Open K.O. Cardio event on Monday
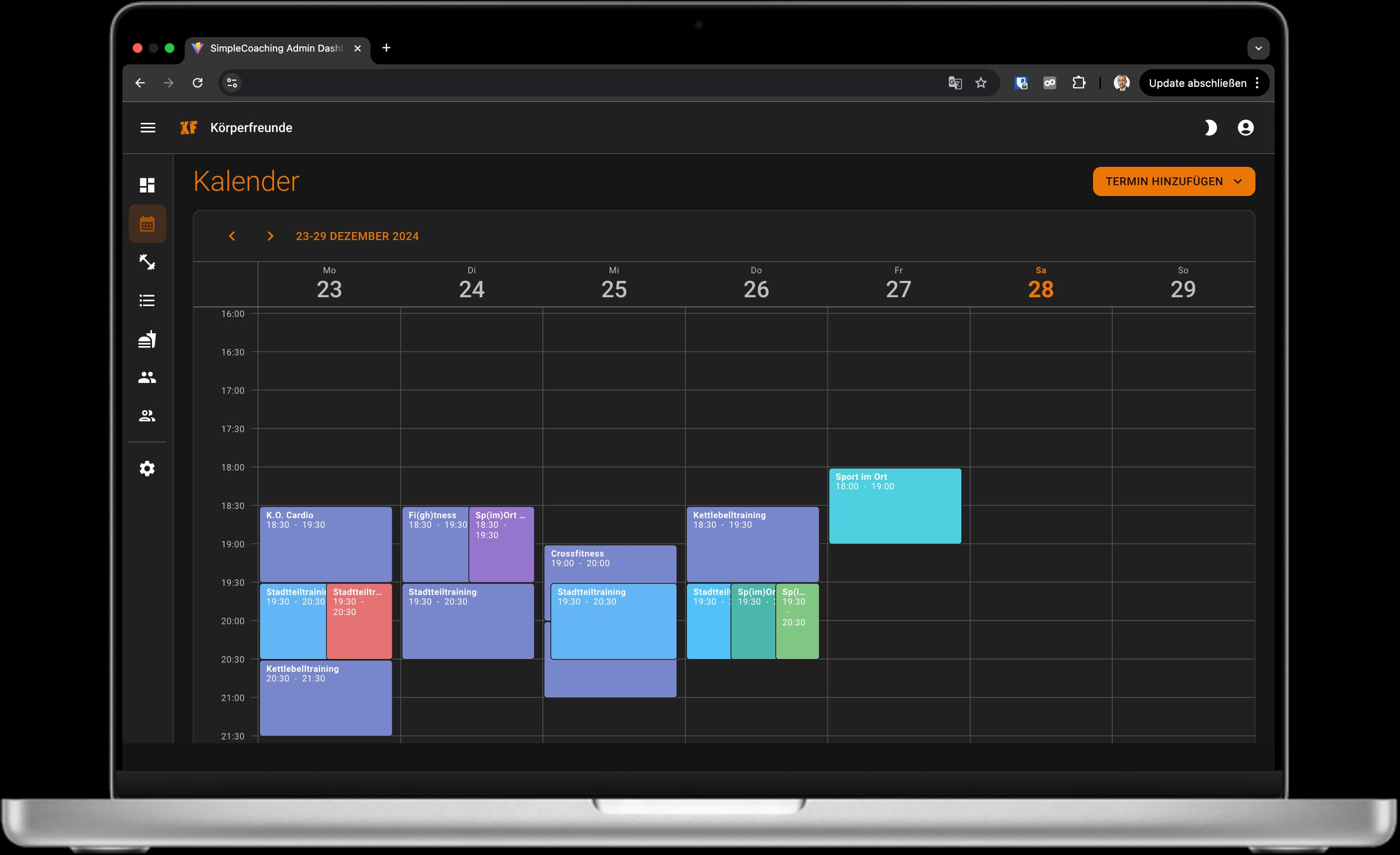 click(326, 544)
